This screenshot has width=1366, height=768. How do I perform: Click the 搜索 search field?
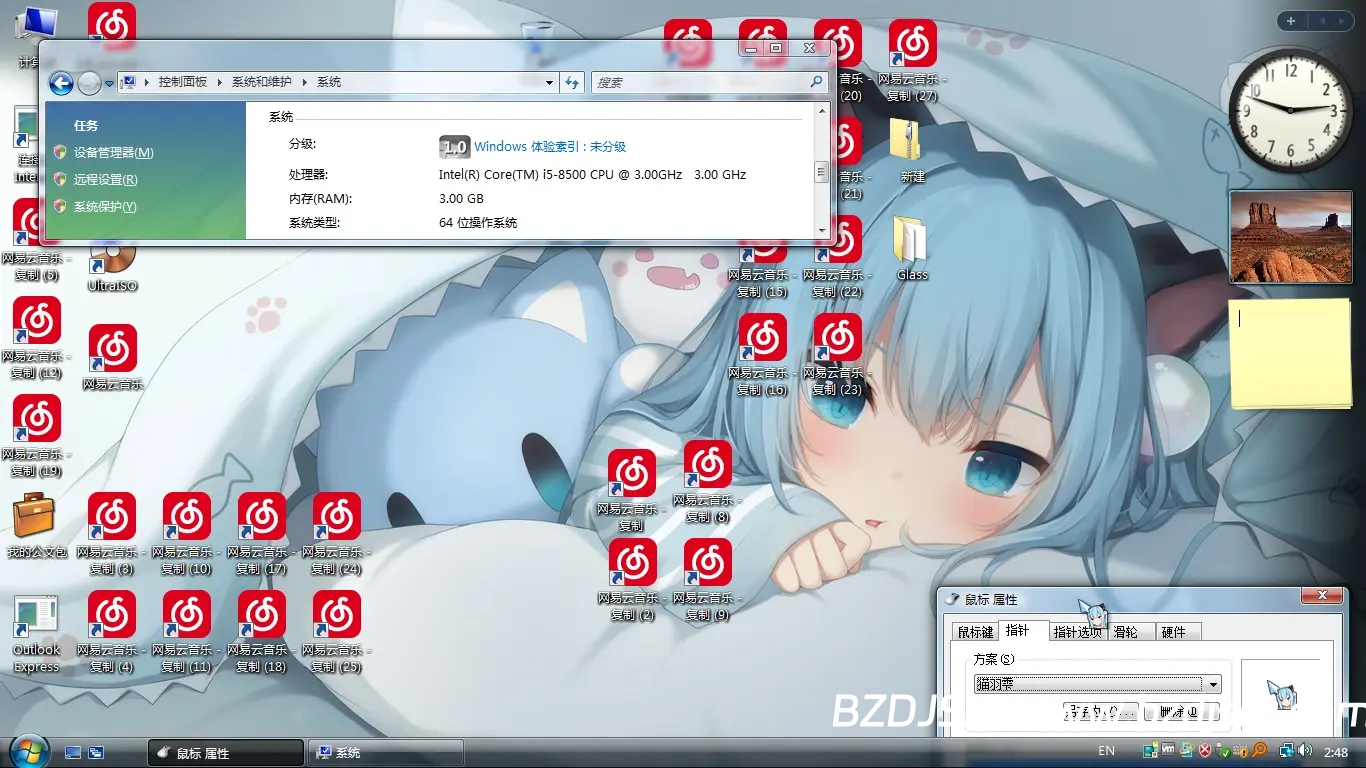coord(710,83)
